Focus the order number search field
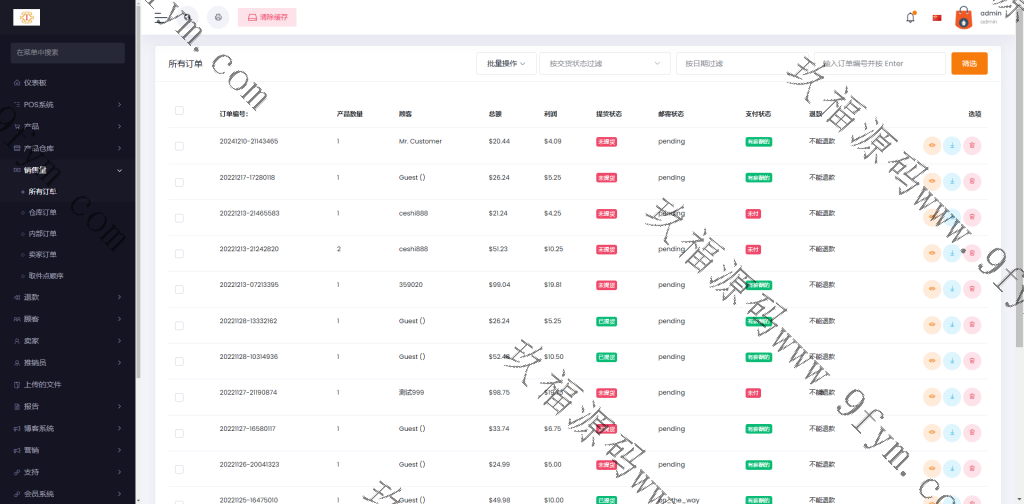Viewport: 1024px width, 504px height. [x=880, y=63]
